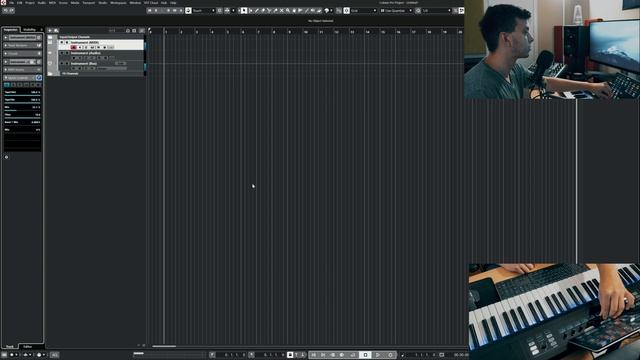Click the Quick Controls blue settings icon

click(39, 78)
